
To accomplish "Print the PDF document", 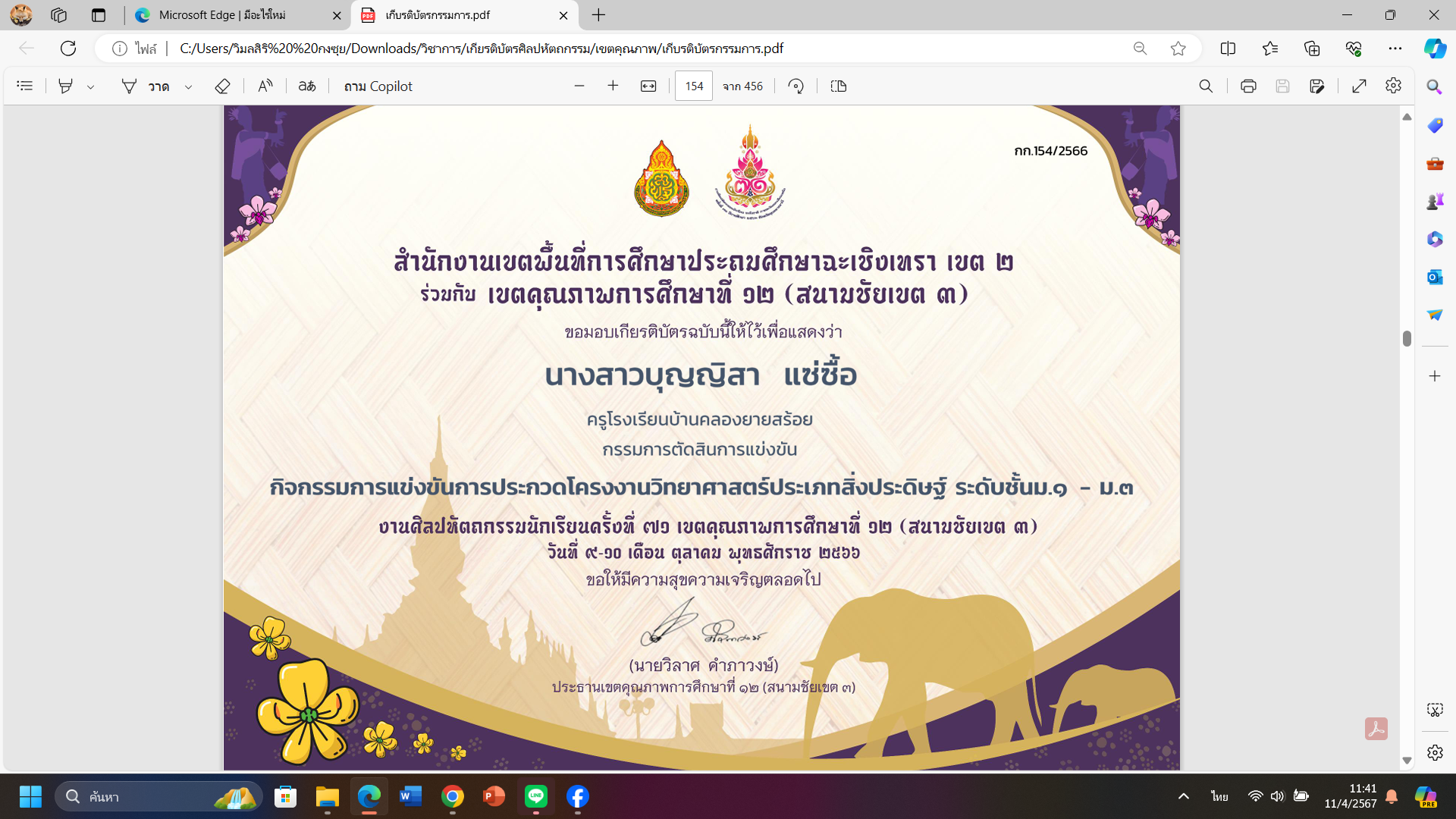I will (1248, 86).
